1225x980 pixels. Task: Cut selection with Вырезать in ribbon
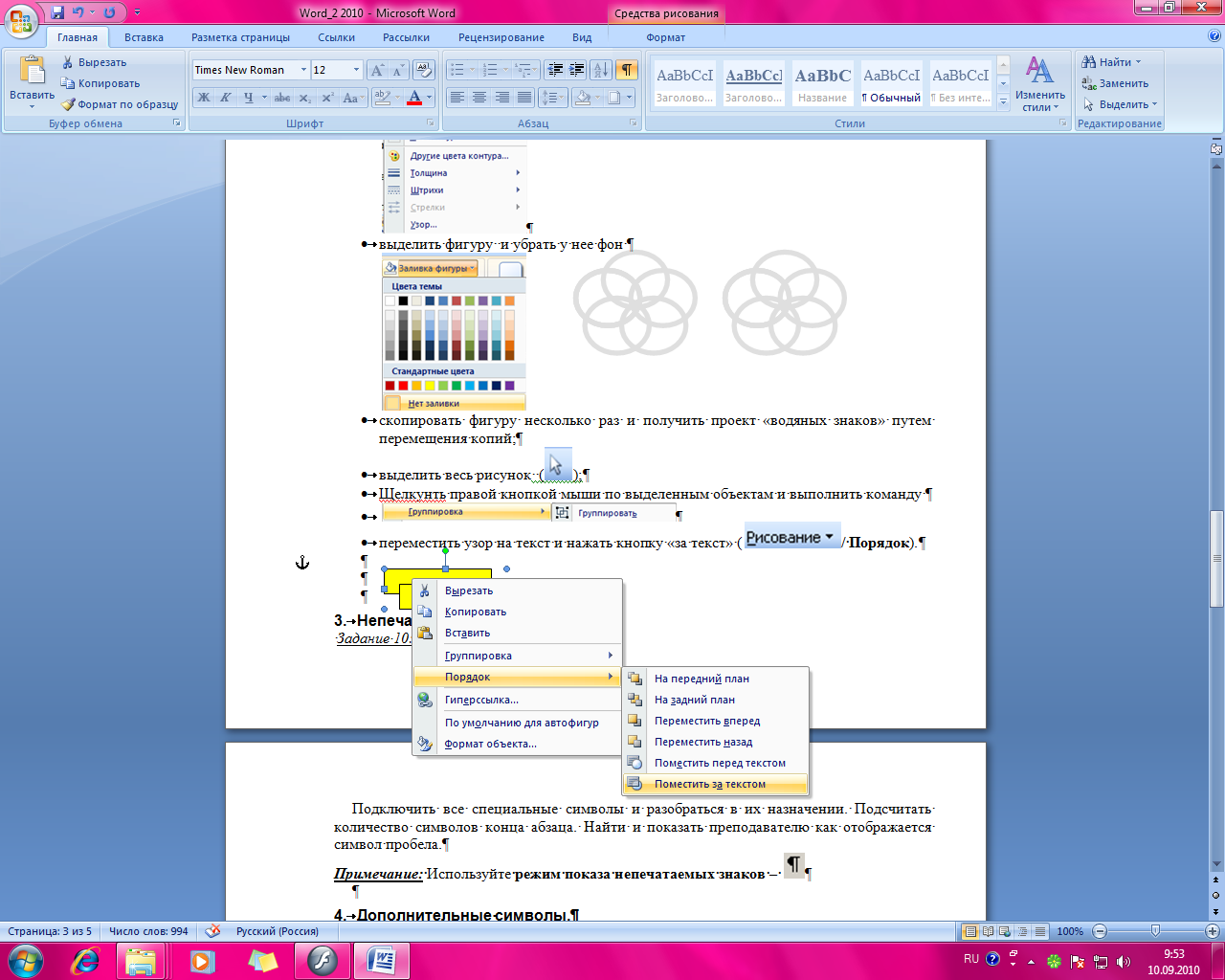[x=94, y=62]
